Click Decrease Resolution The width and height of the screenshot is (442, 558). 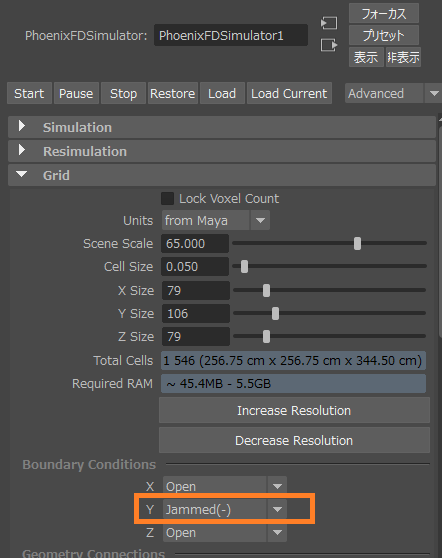(294, 441)
